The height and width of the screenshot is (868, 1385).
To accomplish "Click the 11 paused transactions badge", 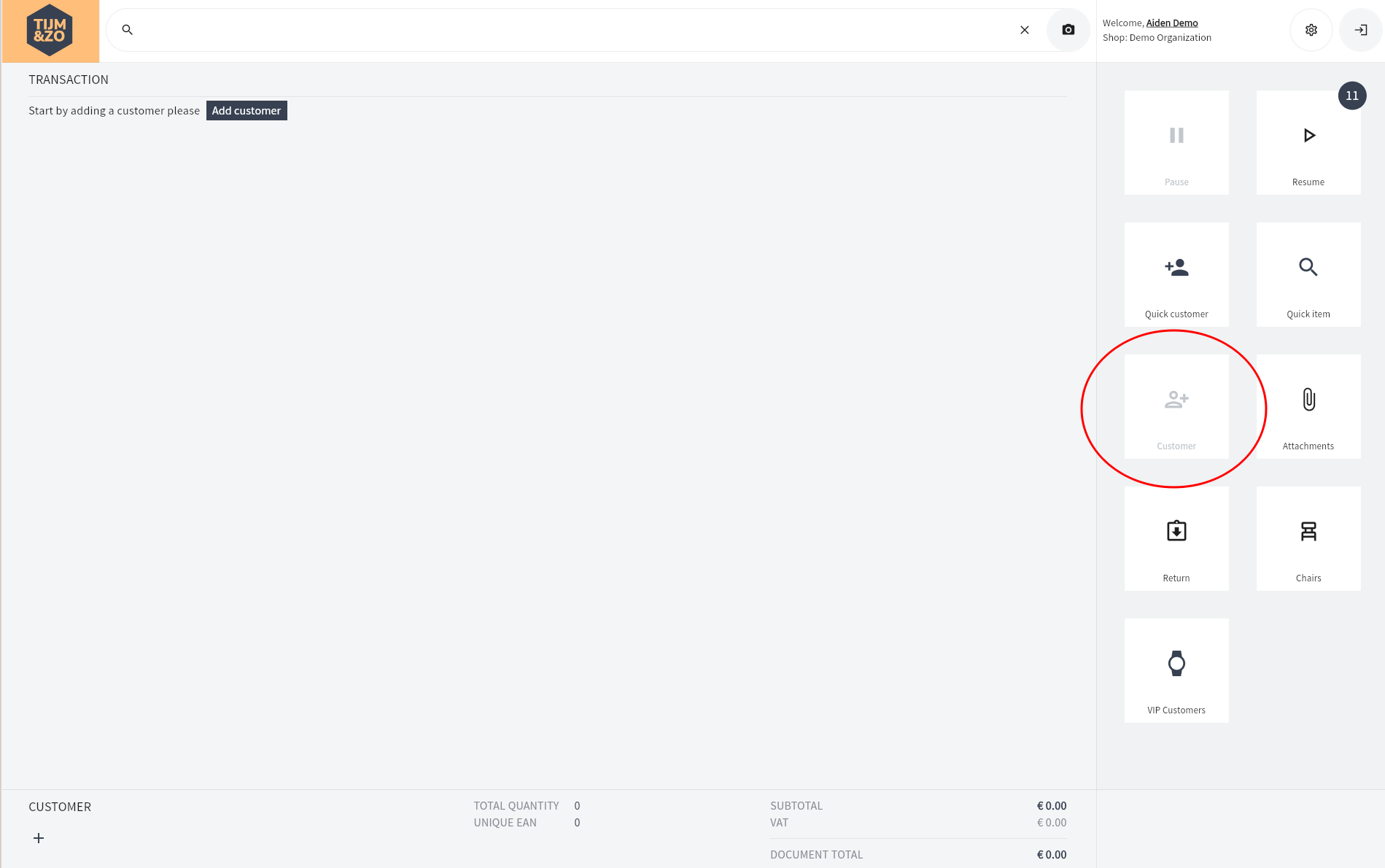I will coord(1351,96).
